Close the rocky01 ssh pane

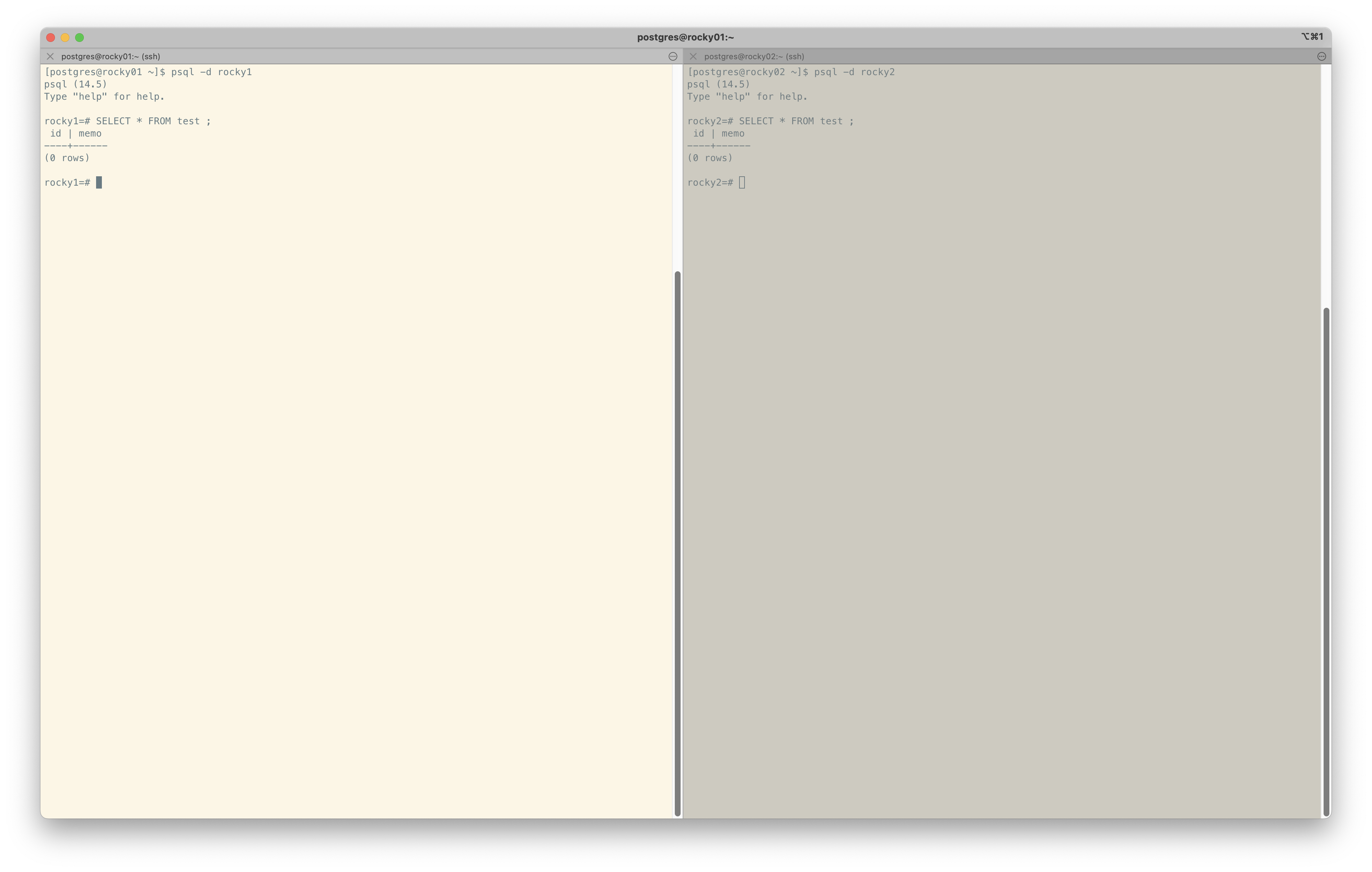click(50, 56)
